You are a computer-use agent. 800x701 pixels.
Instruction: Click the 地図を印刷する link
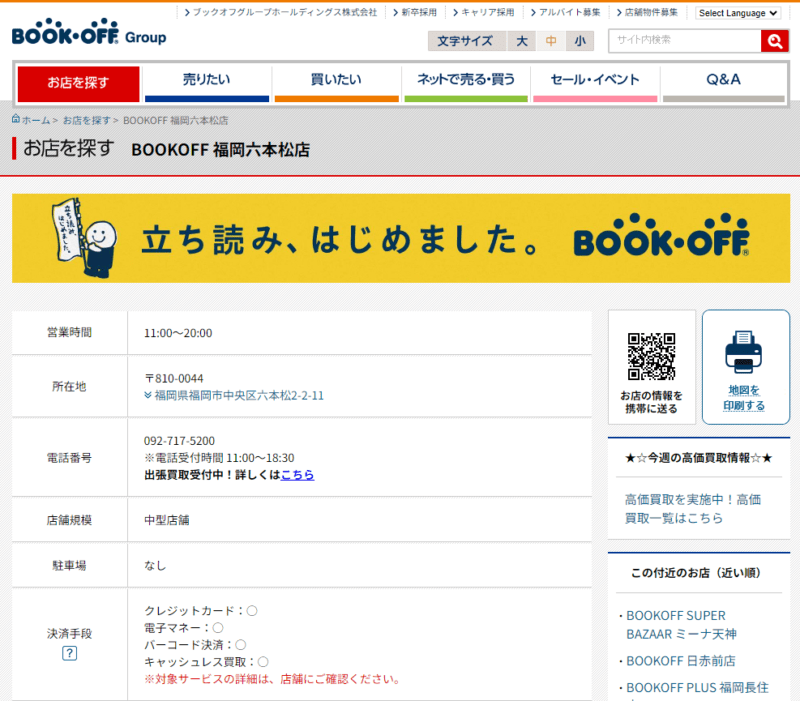pos(744,398)
